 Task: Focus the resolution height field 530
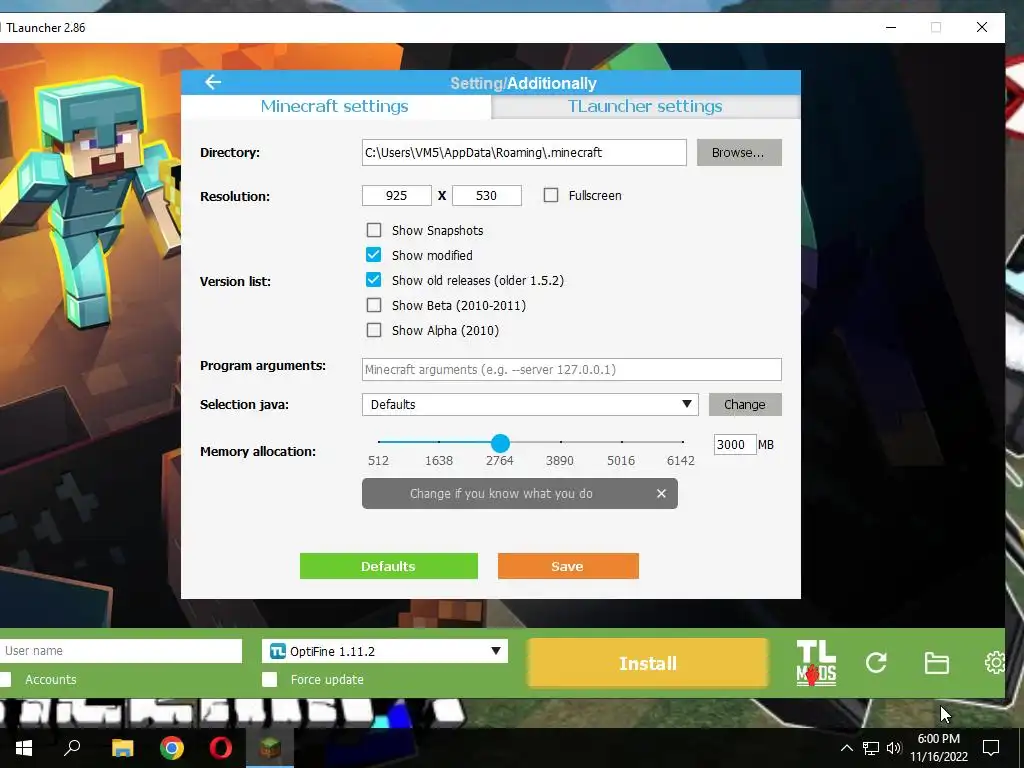tap(487, 195)
